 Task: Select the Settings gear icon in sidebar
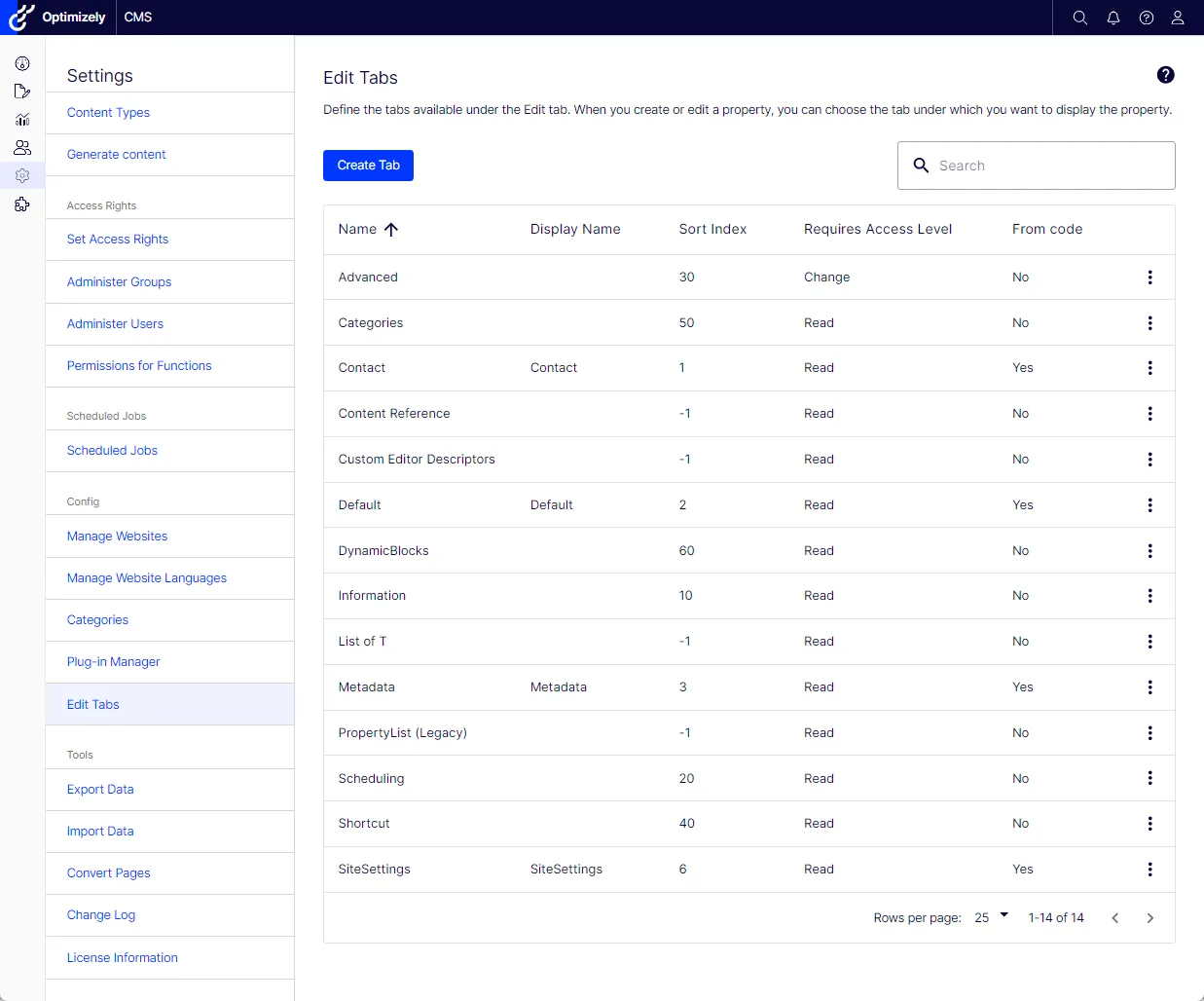click(x=22, y=176)
